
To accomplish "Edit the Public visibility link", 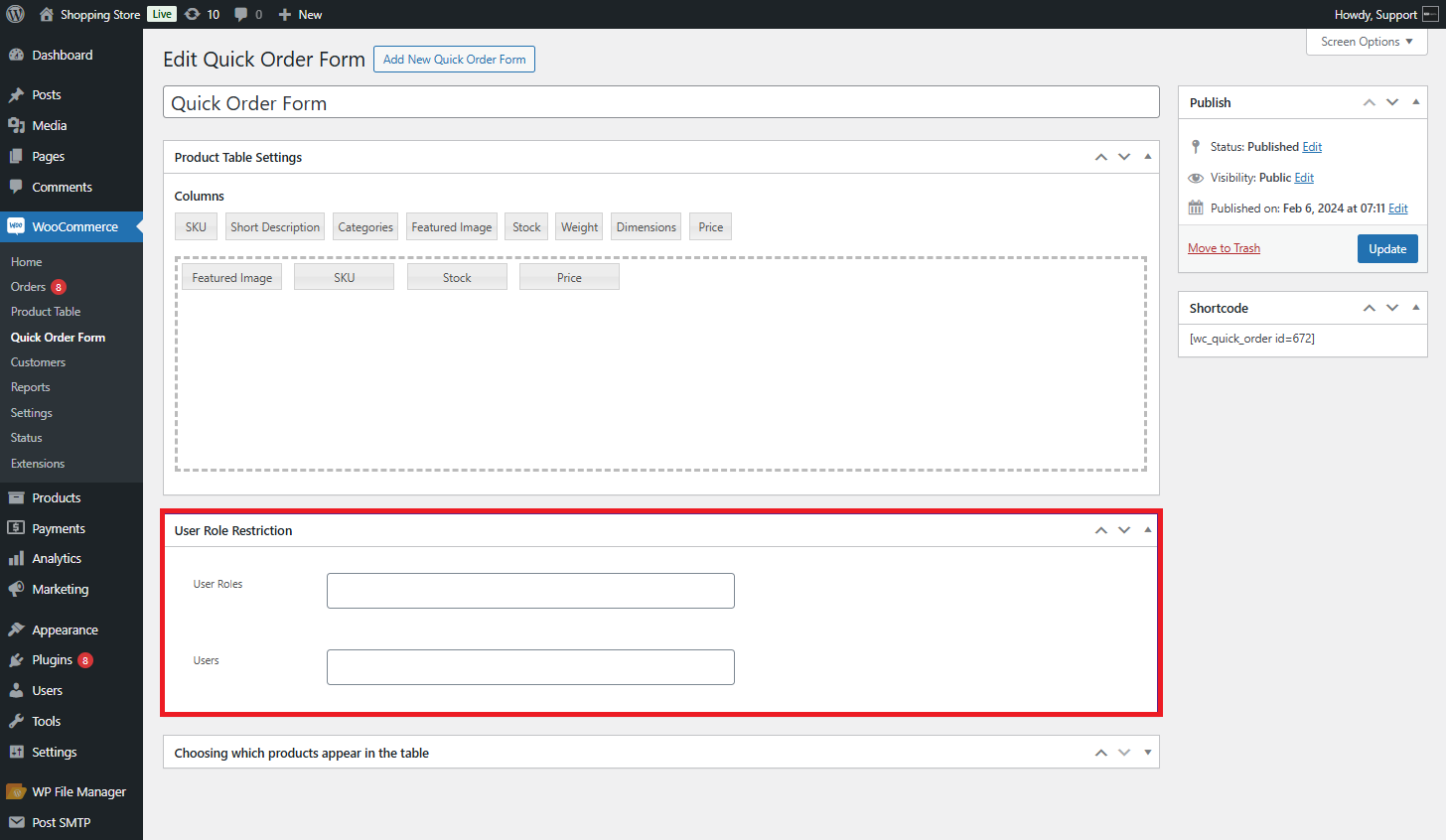I will pos(1304,178).
